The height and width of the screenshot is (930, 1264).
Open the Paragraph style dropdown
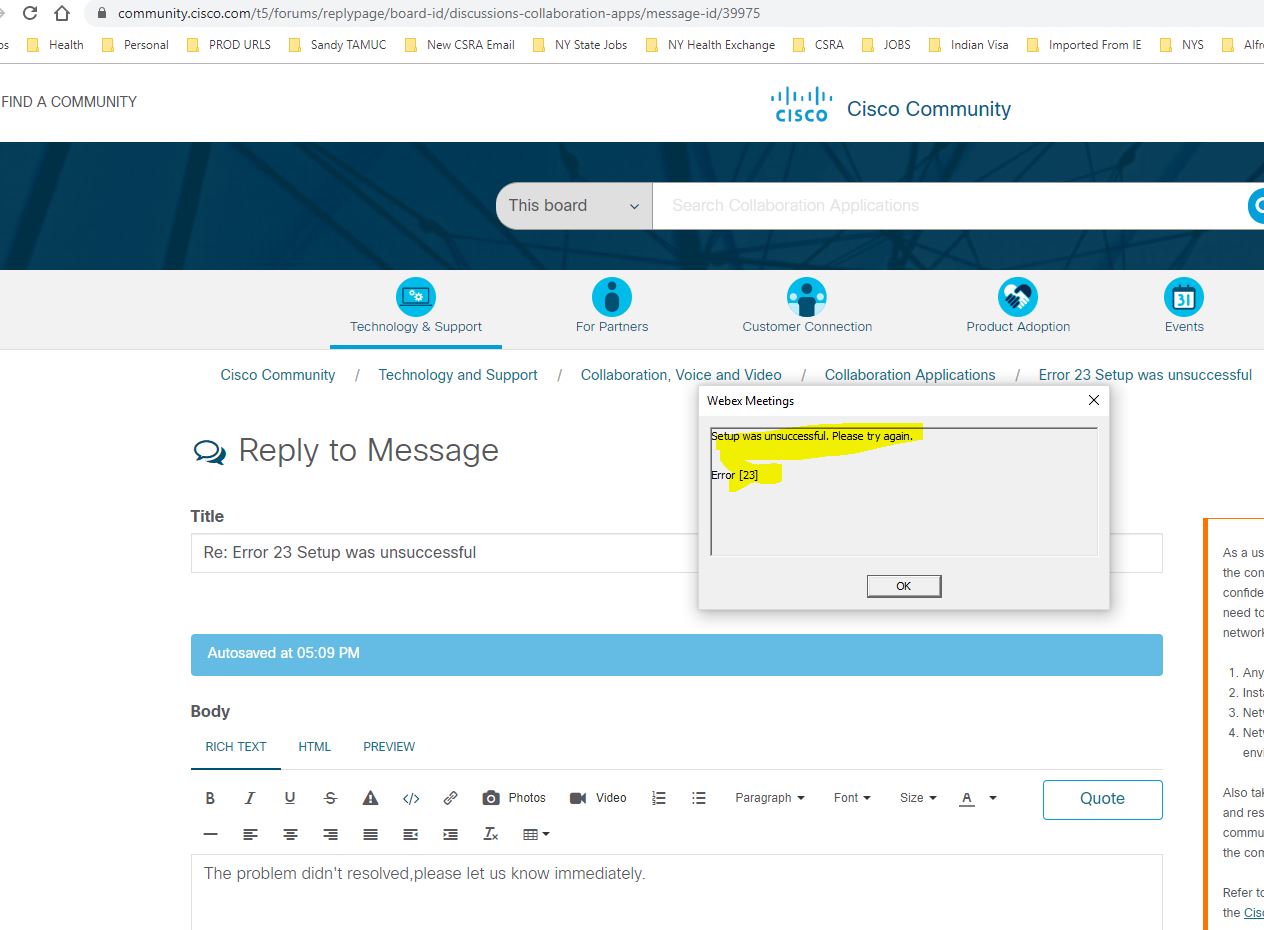point(769,797)
